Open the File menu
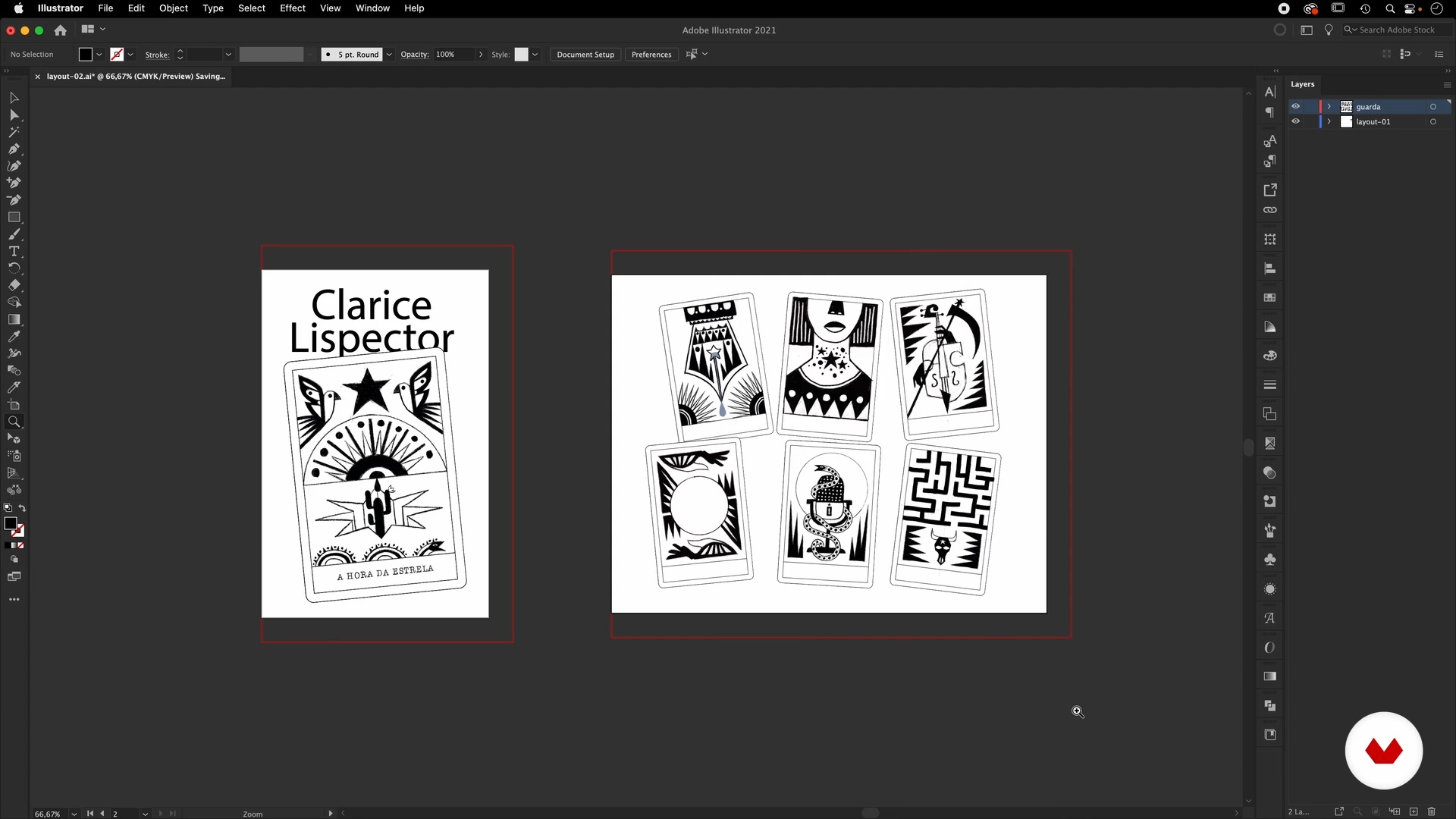 point(105,8)
